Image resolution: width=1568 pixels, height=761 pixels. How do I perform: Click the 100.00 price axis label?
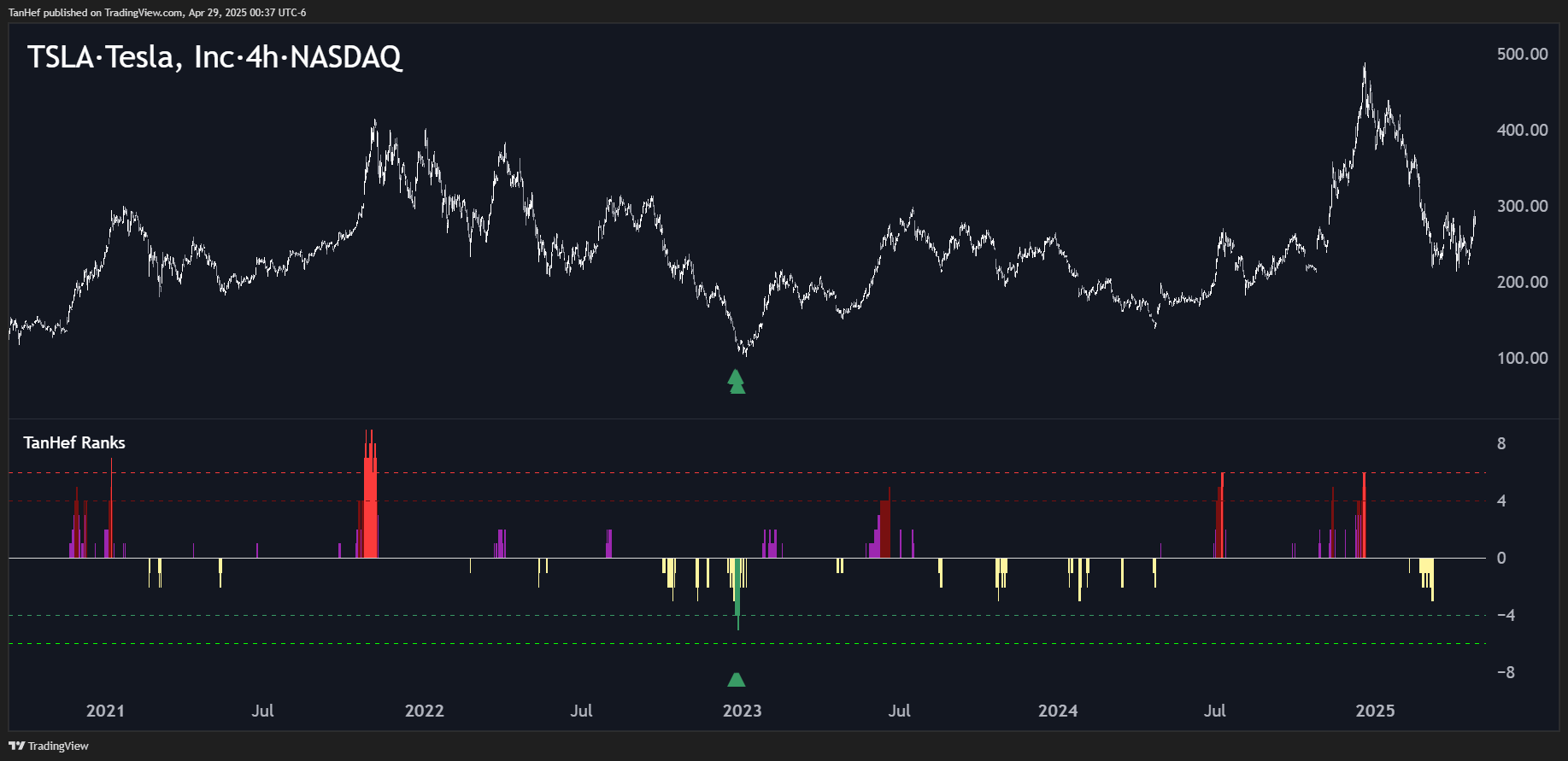coord(1522,358)
